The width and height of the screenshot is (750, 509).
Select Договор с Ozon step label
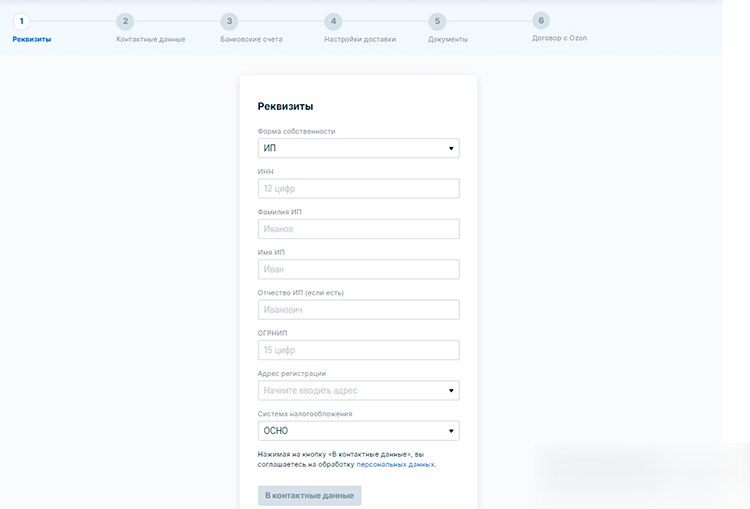(x=559, y=38)
